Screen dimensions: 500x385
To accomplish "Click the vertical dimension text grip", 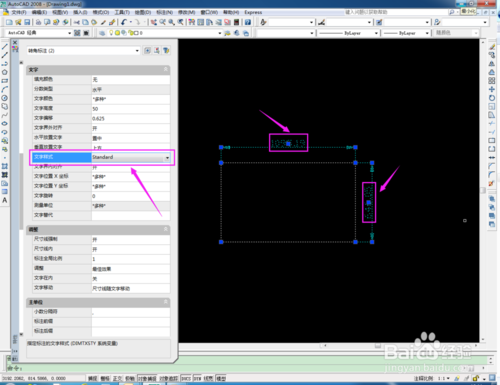I will coord(368,202).
